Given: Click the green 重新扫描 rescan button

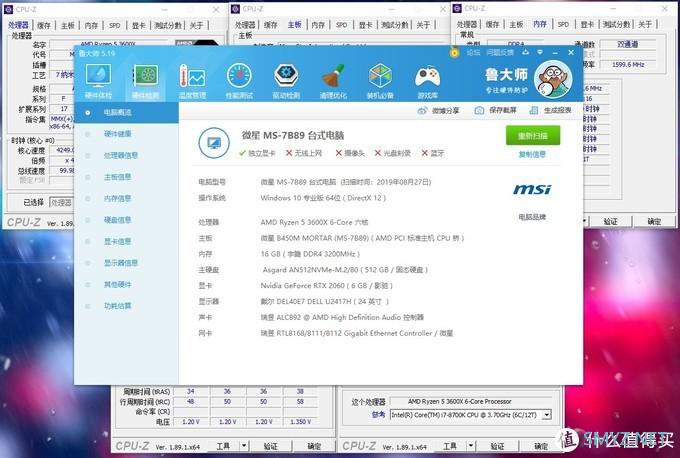Looking at the screenshot, I should 533,136.
